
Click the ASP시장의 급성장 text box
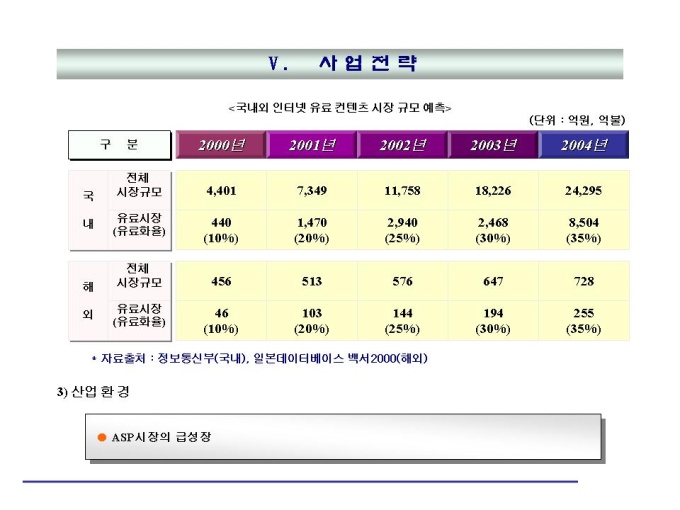coord(343,437)
